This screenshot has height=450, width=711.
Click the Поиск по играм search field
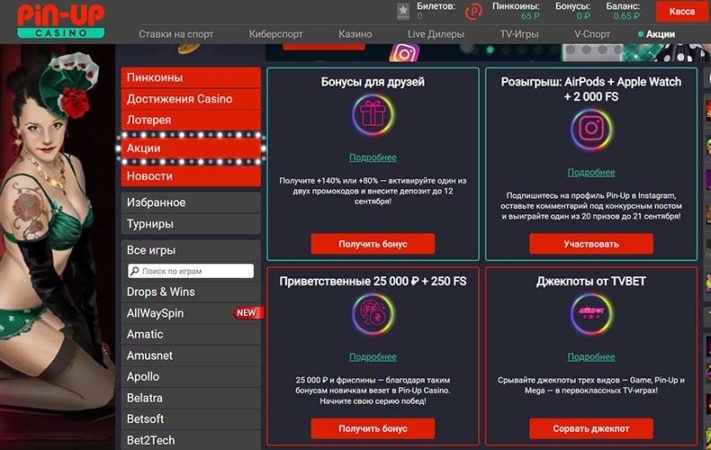[191, 271]
